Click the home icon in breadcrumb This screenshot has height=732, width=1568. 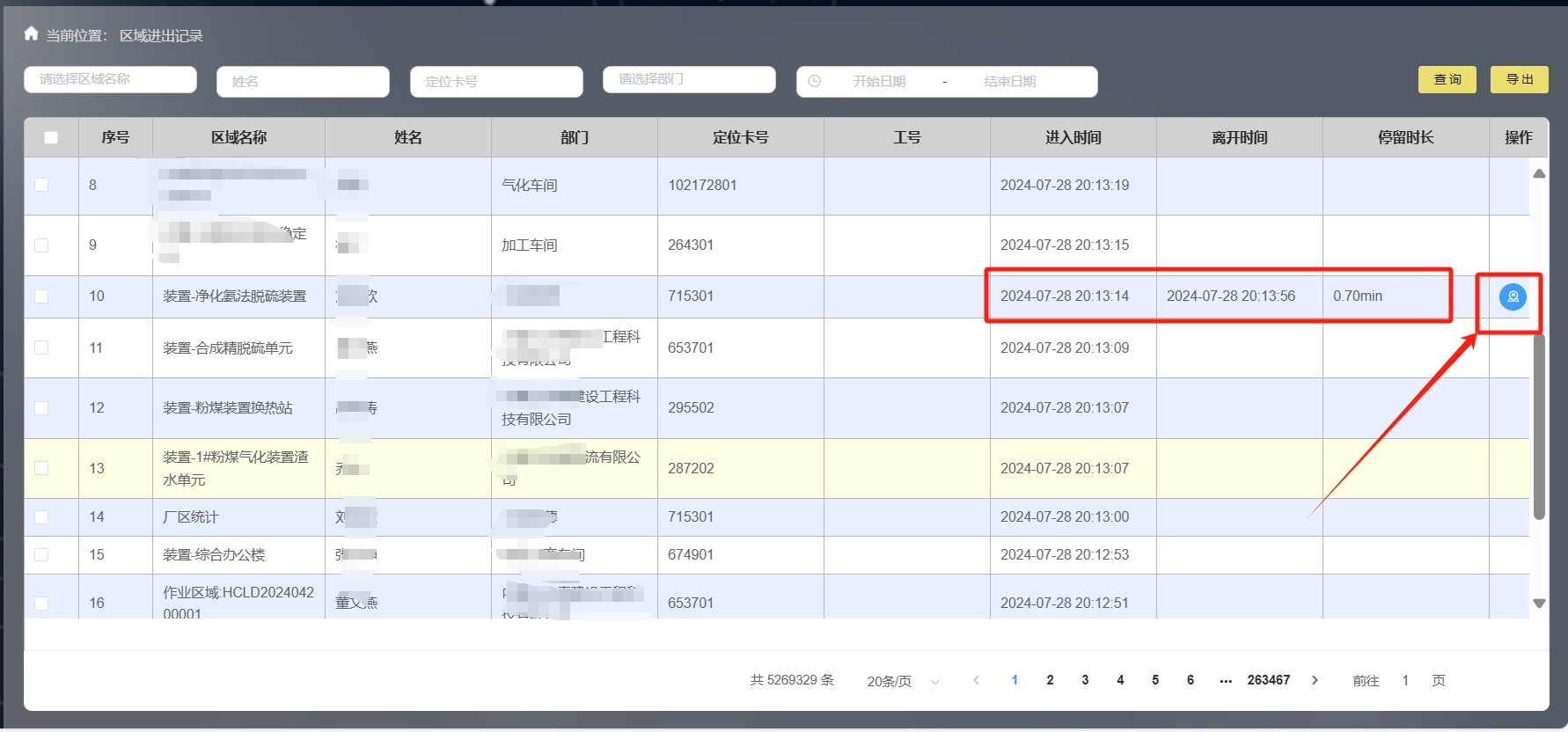click(31, 33)
